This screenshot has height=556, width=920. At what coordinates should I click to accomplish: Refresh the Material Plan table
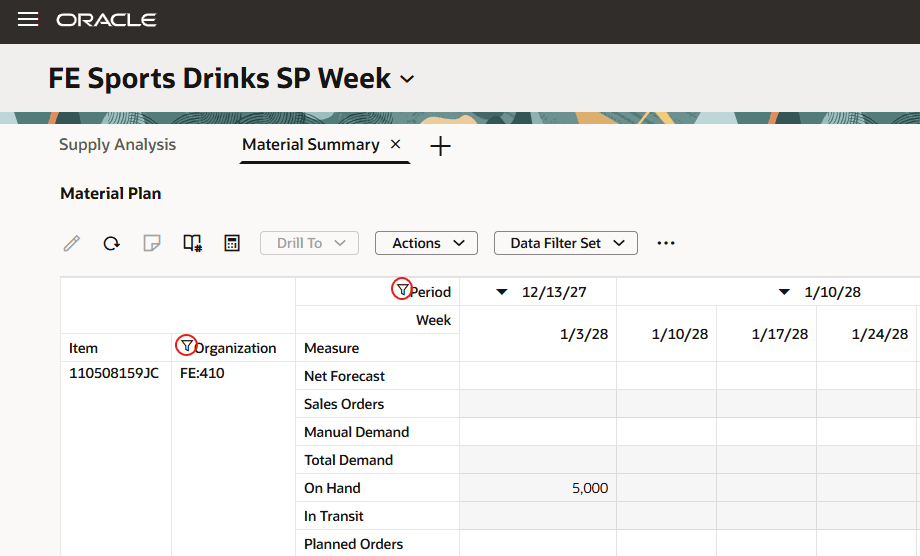(x=111, y=243)
